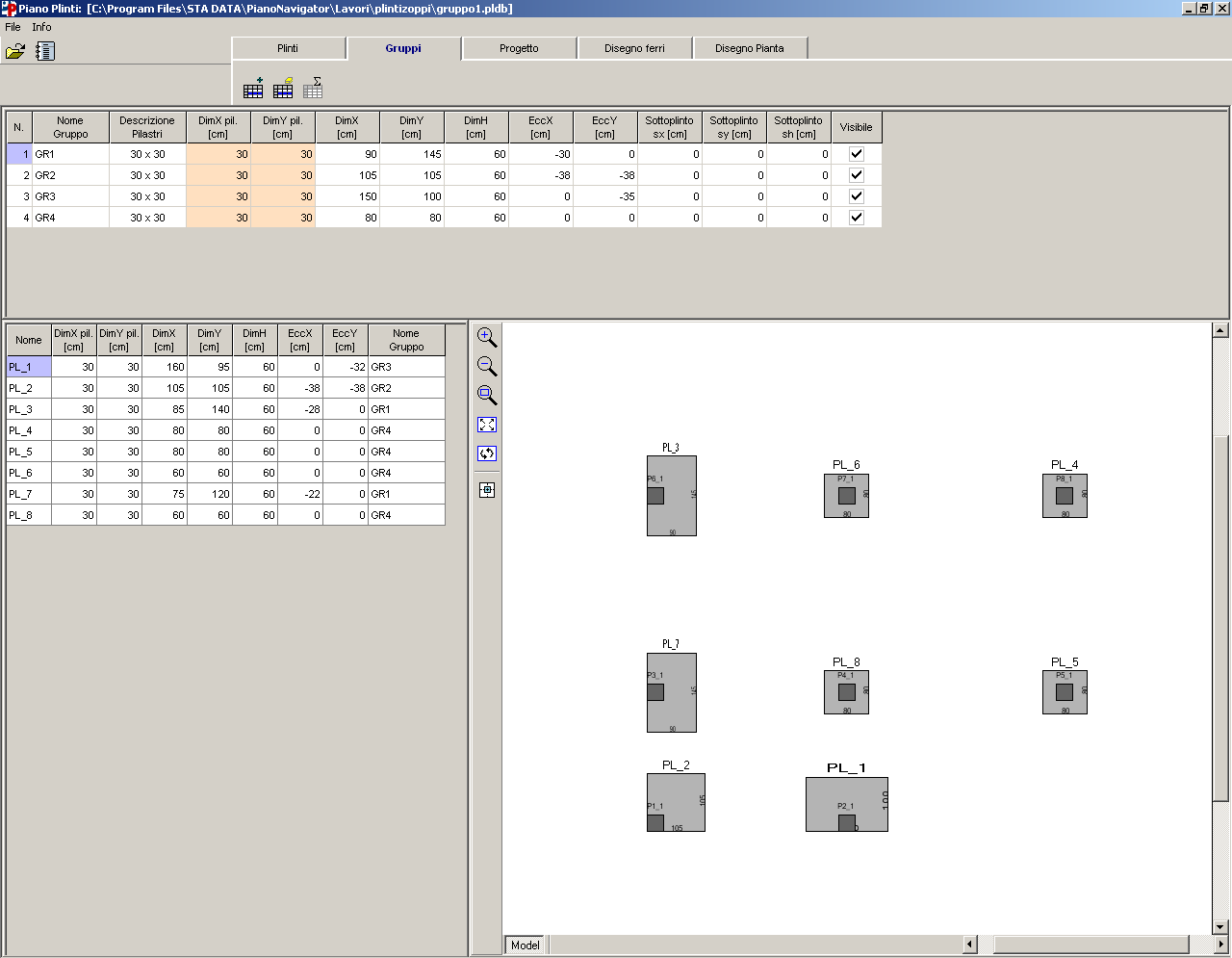Switch to the Plinti tab
This screenshot has width=1232, height=958.
(288, 48)
